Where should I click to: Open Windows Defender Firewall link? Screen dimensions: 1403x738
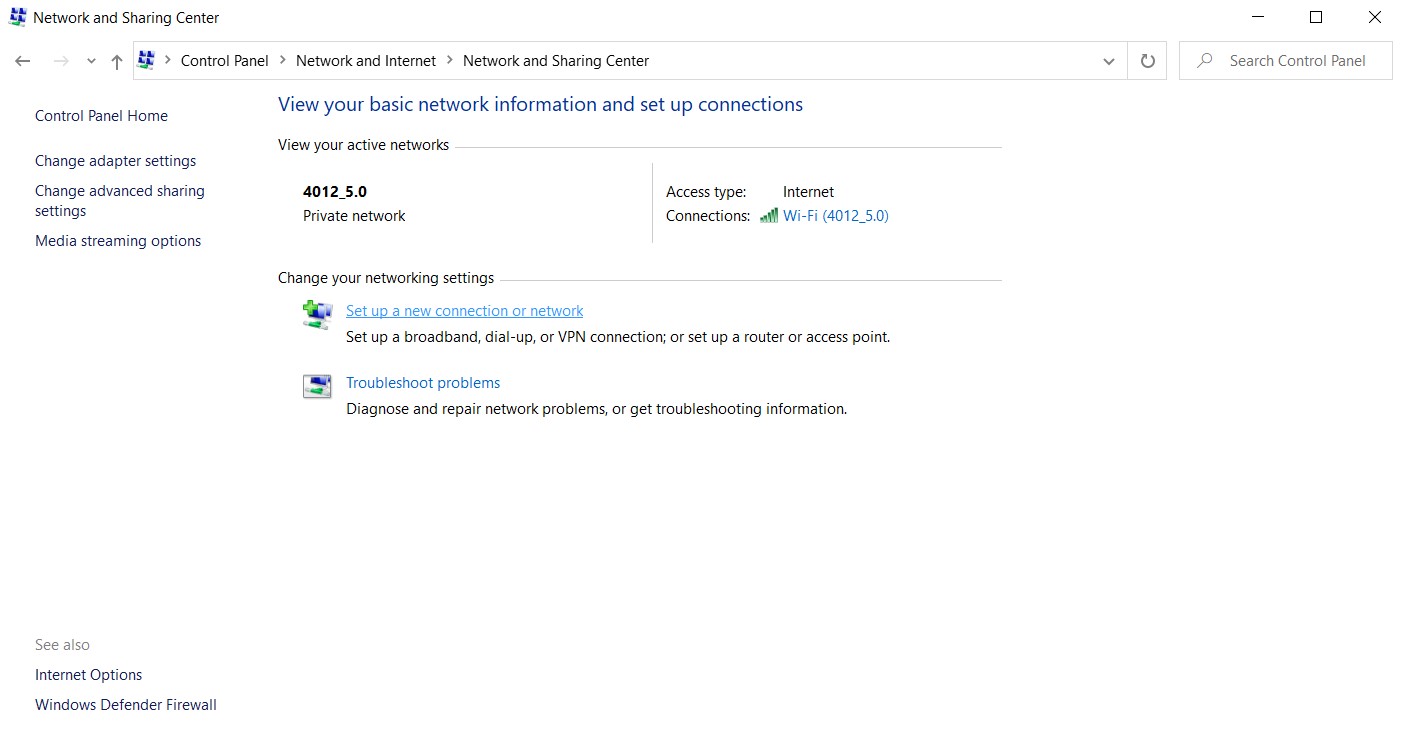[x=125, y=705]
